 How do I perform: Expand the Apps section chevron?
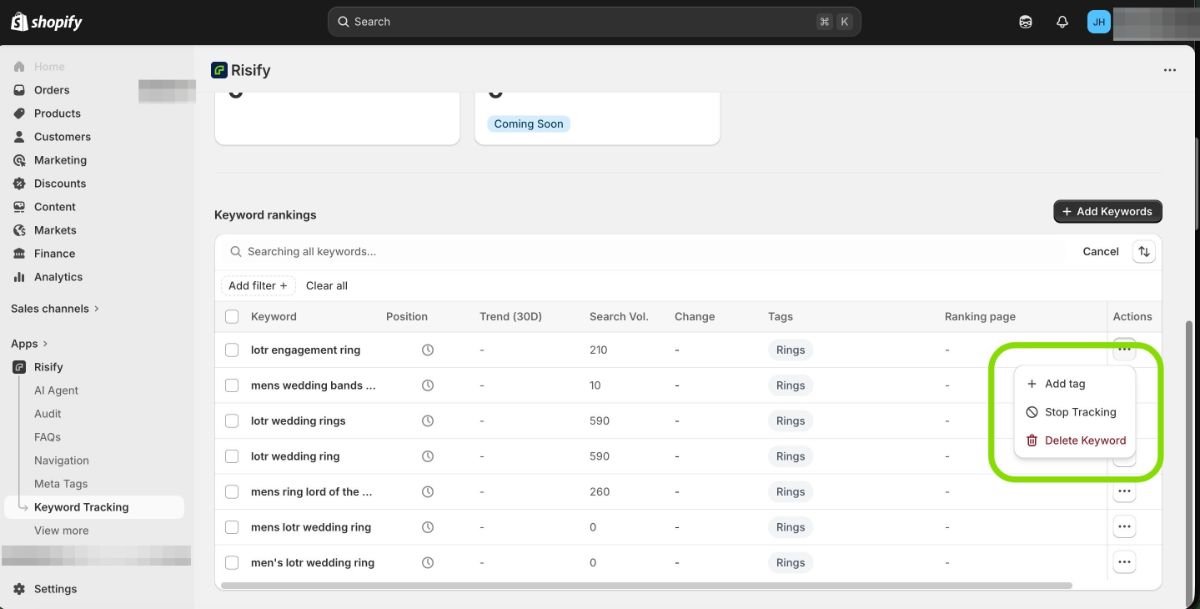[45, 344]
